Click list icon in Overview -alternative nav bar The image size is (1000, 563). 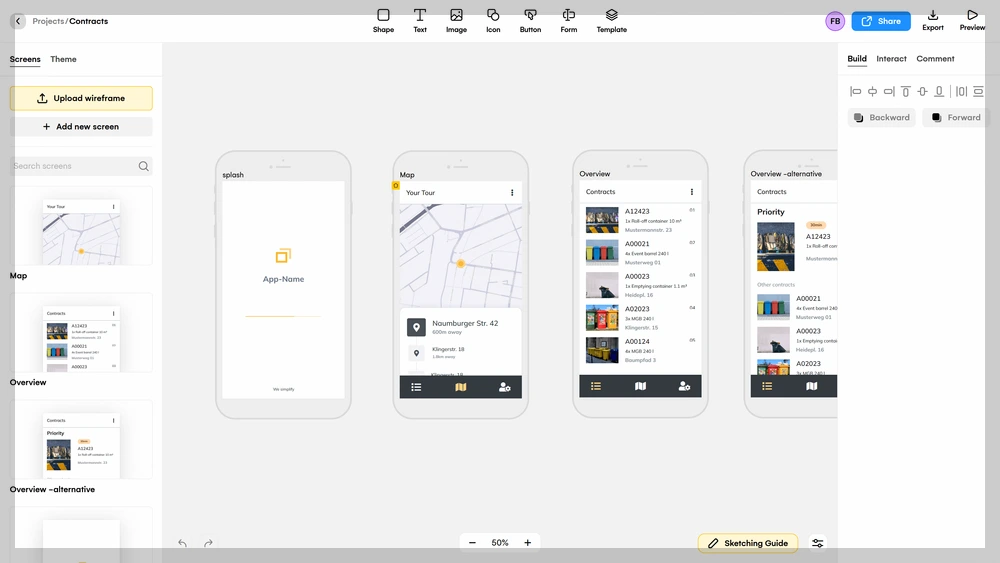click(767, 386)
